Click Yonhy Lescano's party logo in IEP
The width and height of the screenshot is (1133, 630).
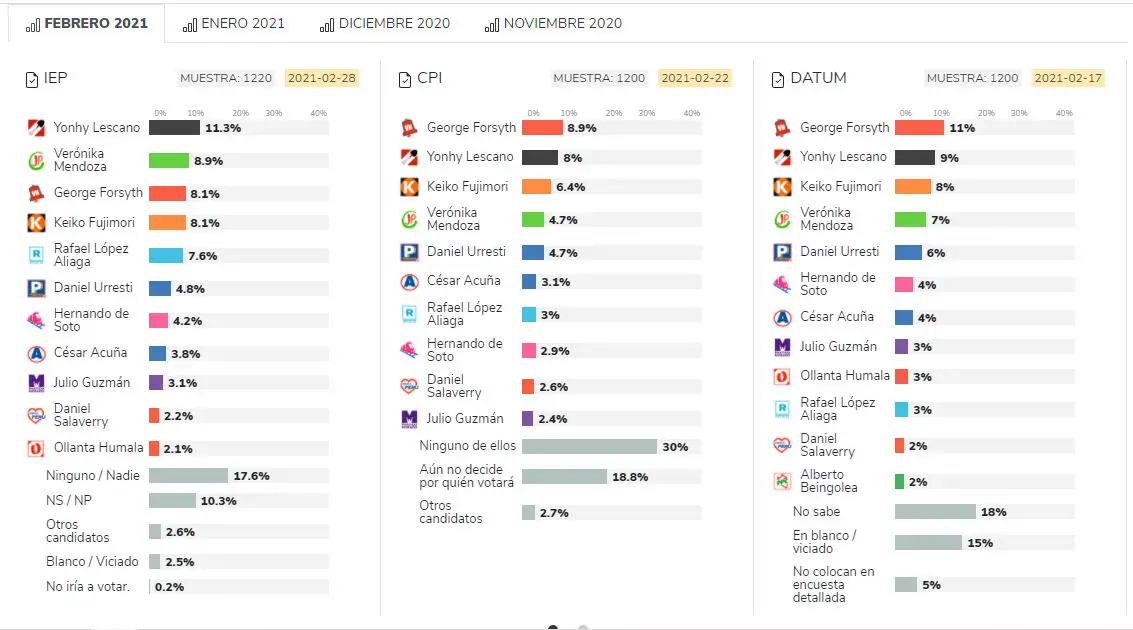tap(36, 128)
